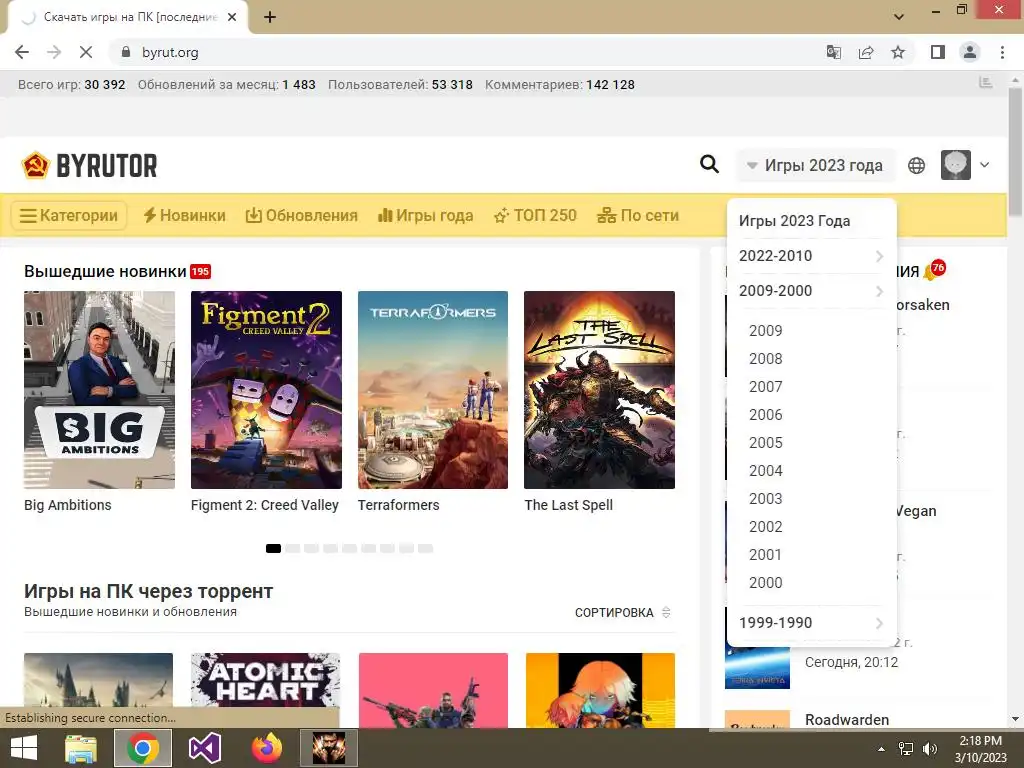Viewport: 1024px width, 768px height.
Task: Open the Figment 2 cover thumbnail
Action: pos(266,390)
